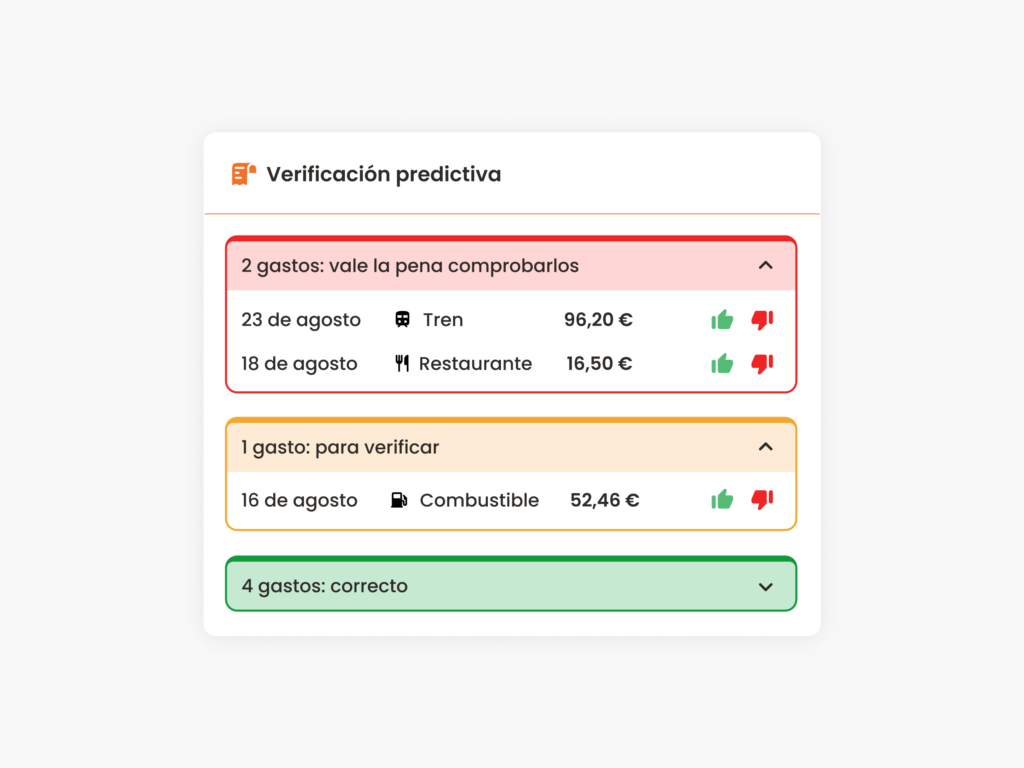Select the 23 de agosto expense row
The image size is (1024, 768).
click(x=511, y=319)
